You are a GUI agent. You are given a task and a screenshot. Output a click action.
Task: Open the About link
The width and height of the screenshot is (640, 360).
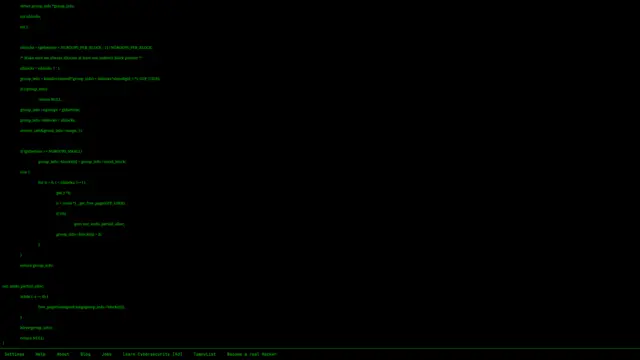(x=63, y=354)
